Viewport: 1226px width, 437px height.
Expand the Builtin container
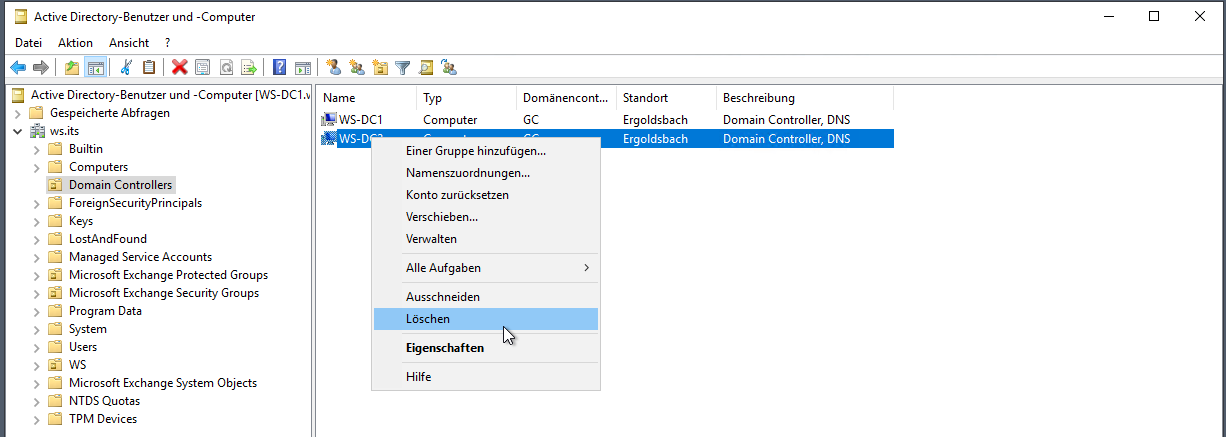(37, 149)
